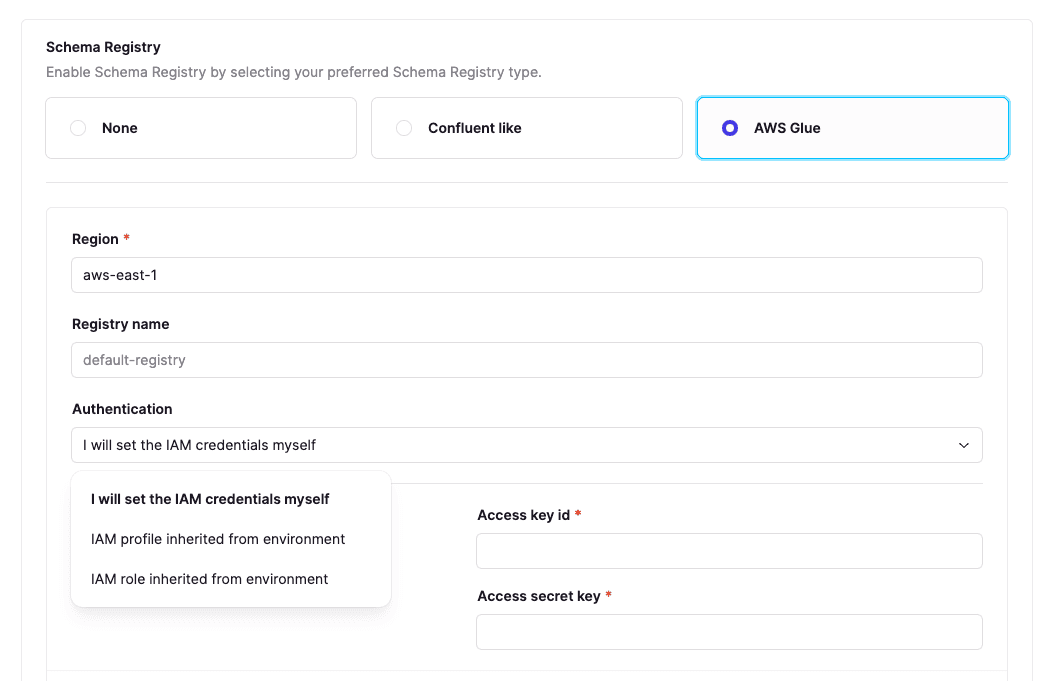The image size is (1058, 681).
Task: Click the Region field label
Action: point(95,239)
